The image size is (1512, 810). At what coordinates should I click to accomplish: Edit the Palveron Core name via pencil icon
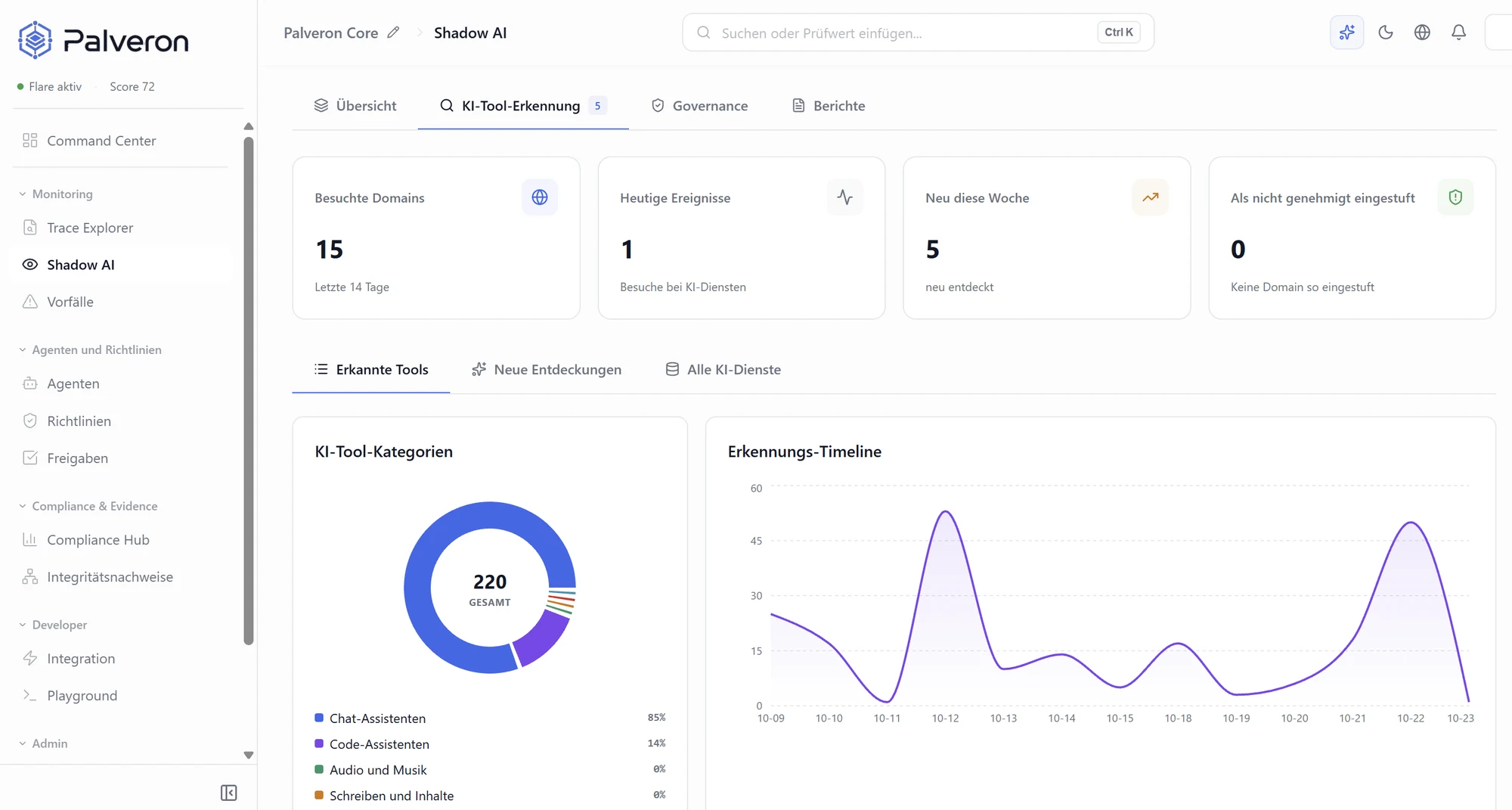[393, 33]
